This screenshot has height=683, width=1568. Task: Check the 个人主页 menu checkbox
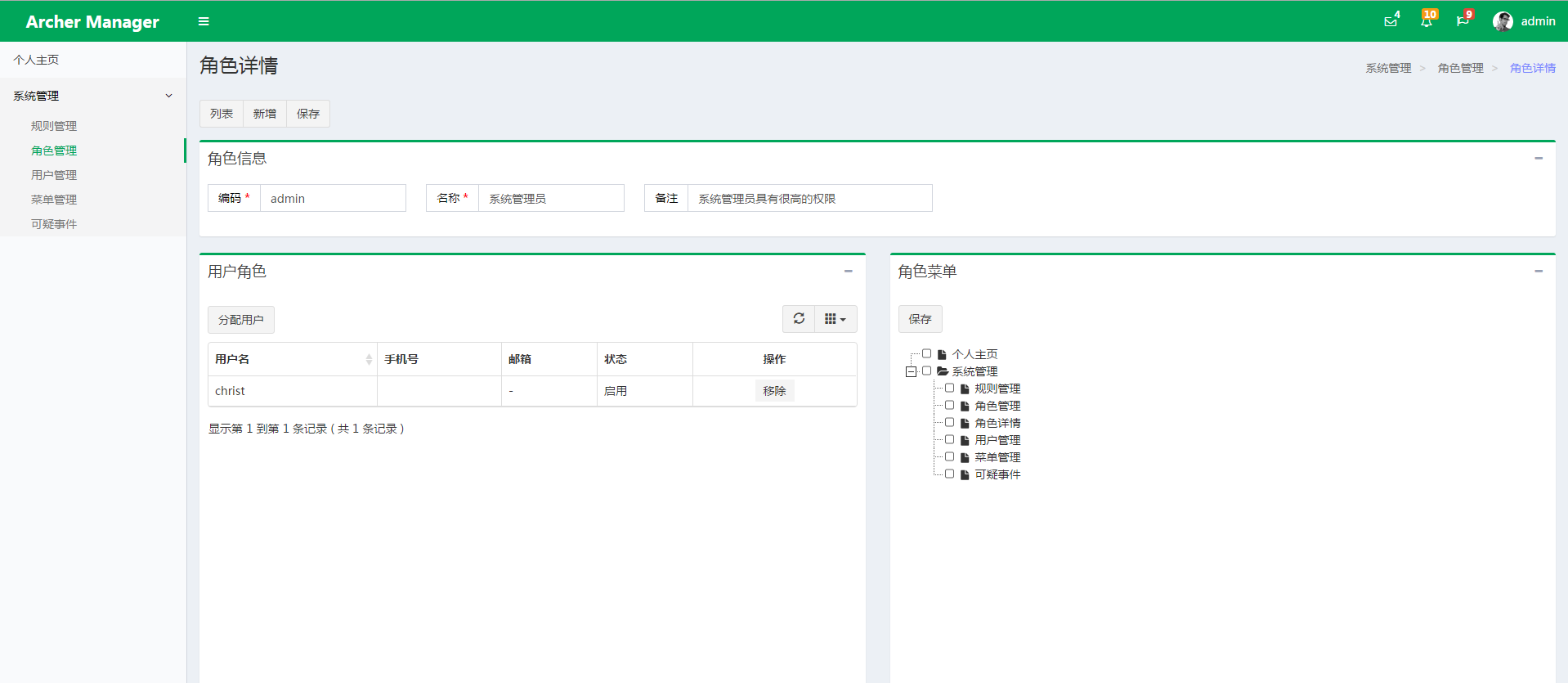(x=926, y=353)
